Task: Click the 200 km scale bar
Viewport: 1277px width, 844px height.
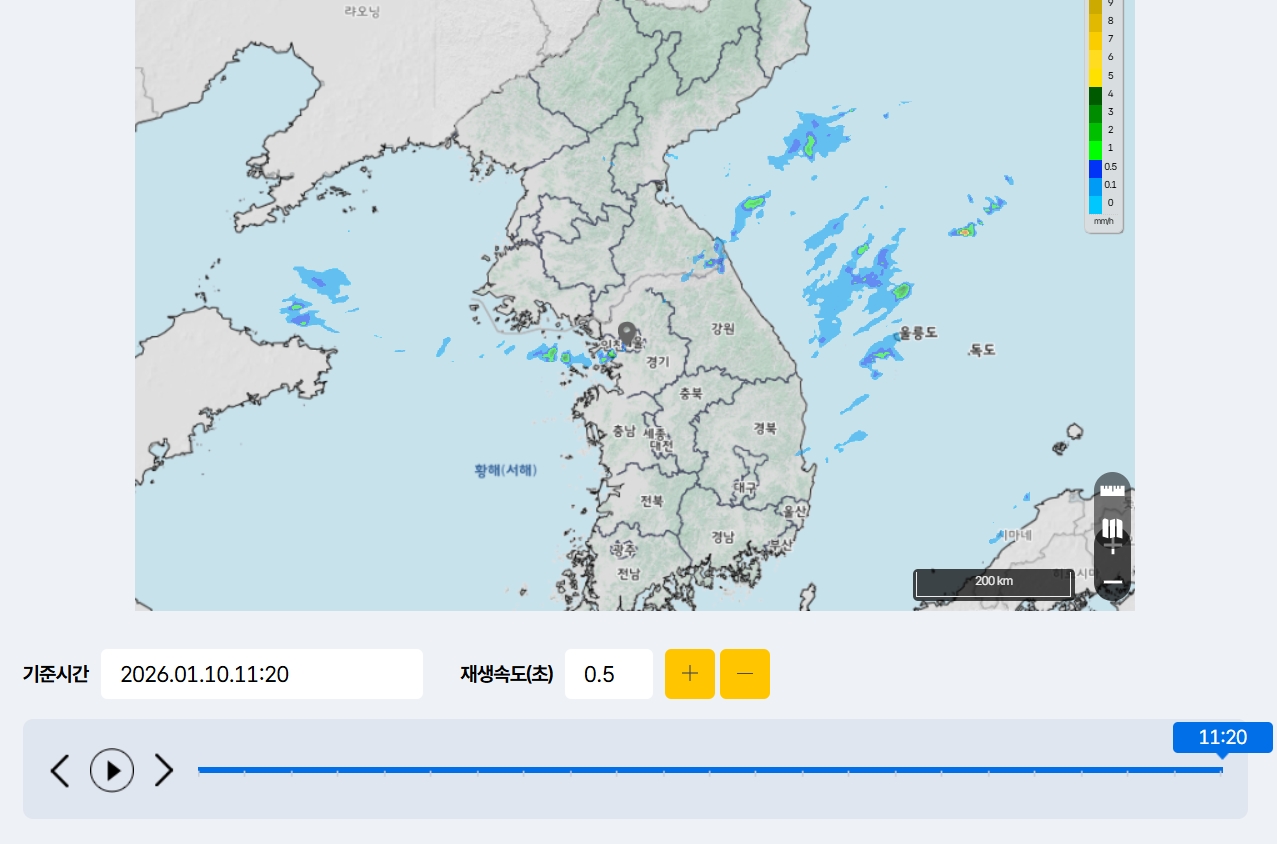Action: [x=993, y=584]
